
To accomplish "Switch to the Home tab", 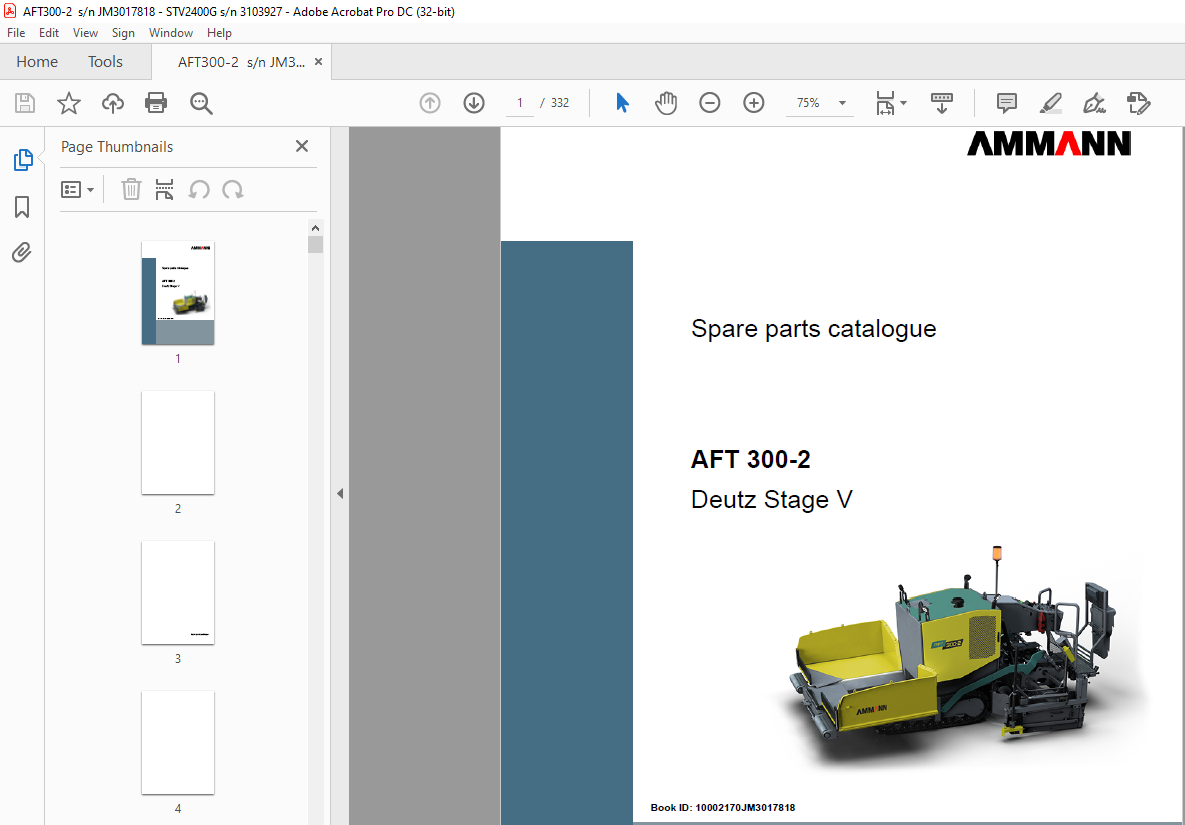I will coord(37,62).
